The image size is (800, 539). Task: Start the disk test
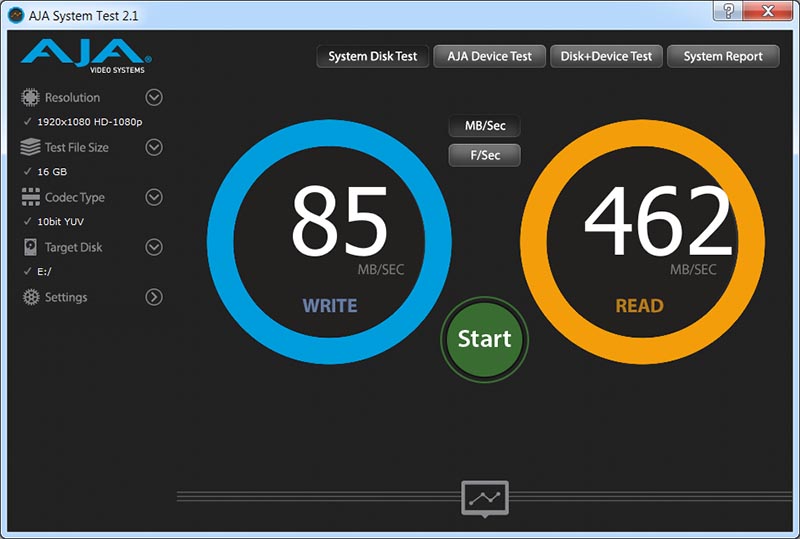(x=484, y=339)
